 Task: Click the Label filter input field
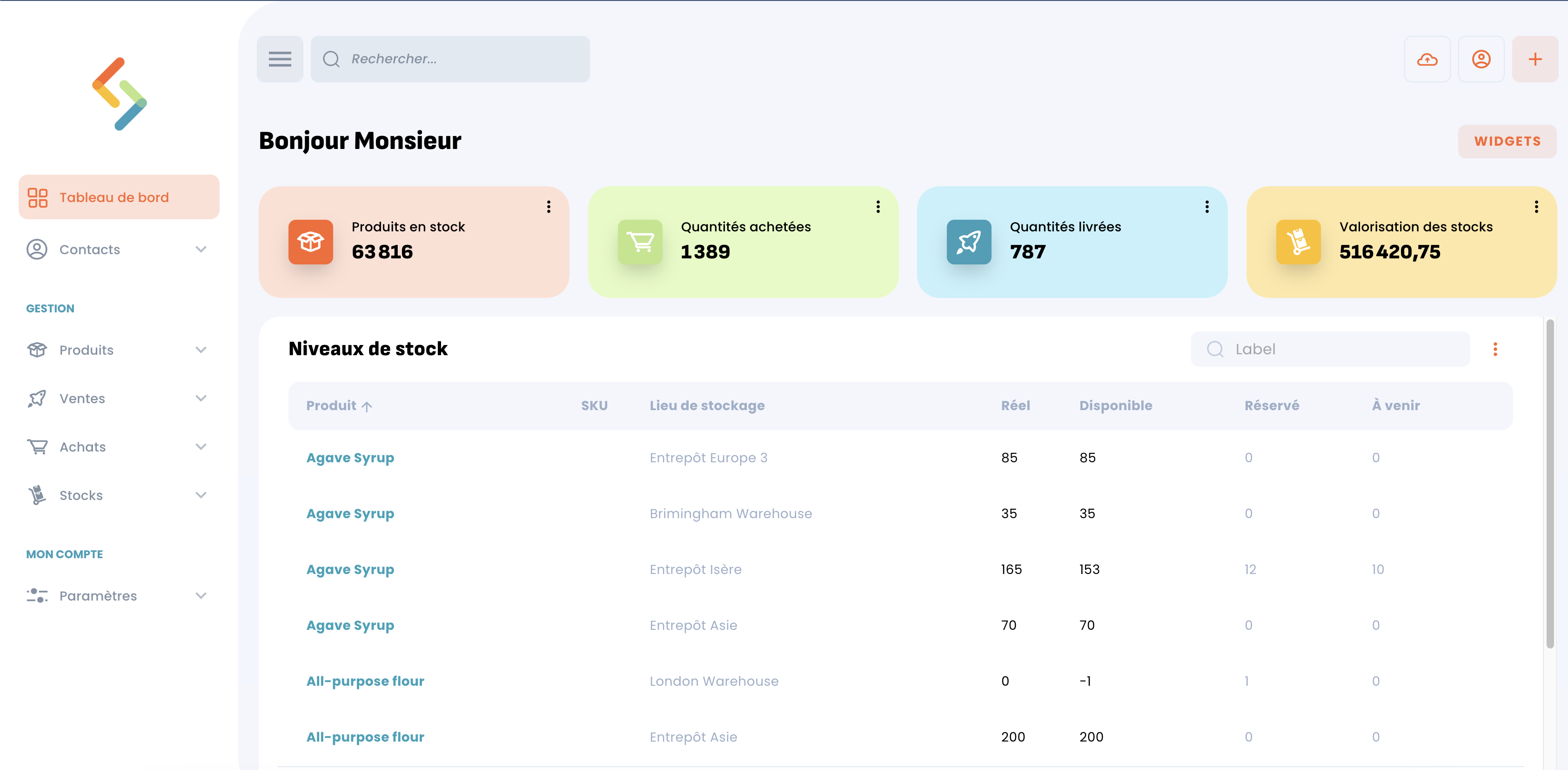1331,349
